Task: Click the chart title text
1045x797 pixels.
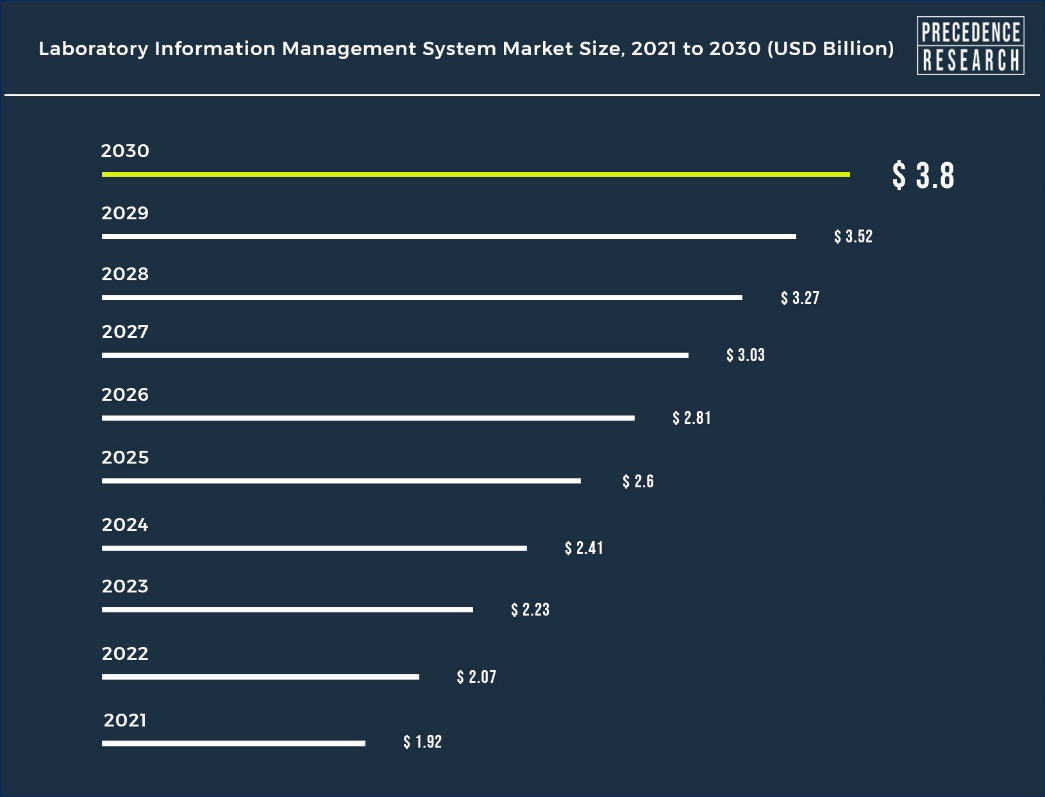Action: (466, 49)
